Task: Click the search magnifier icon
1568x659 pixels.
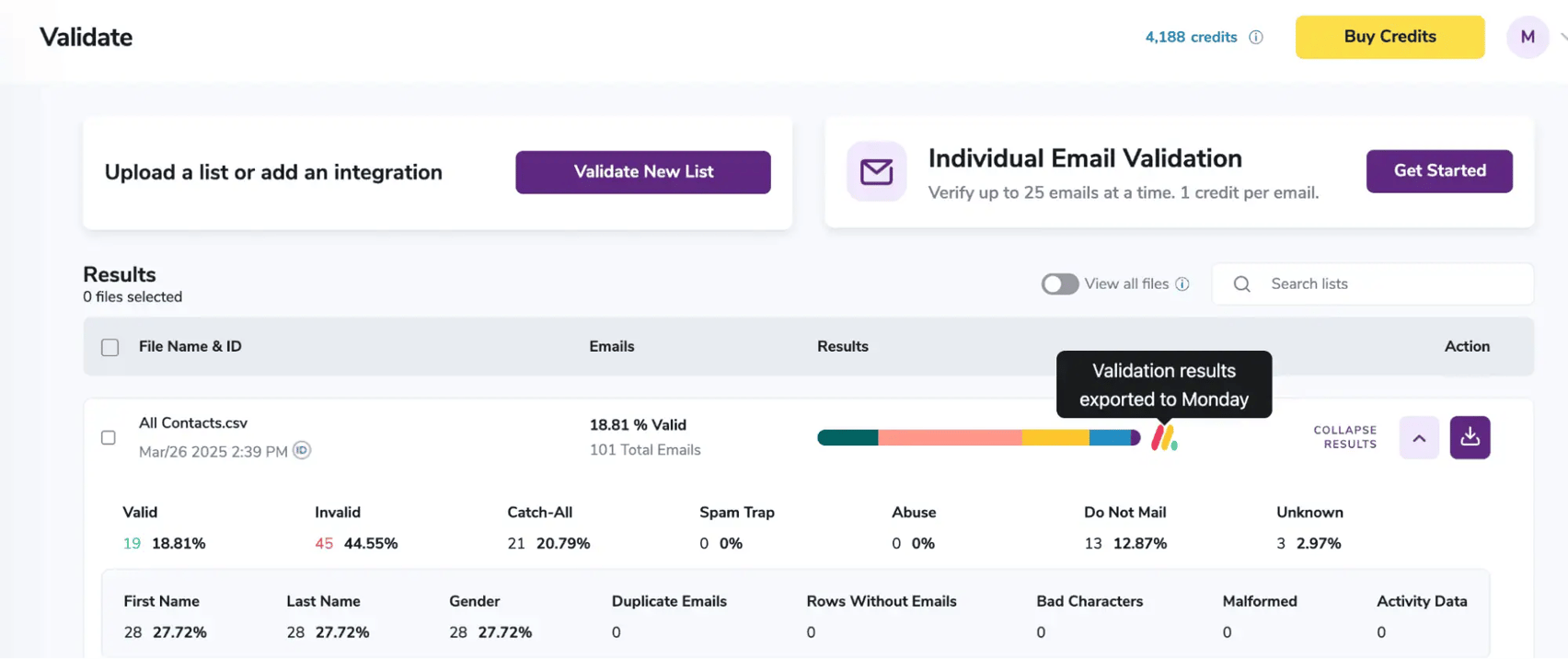Action: (x=1241, y=284)
